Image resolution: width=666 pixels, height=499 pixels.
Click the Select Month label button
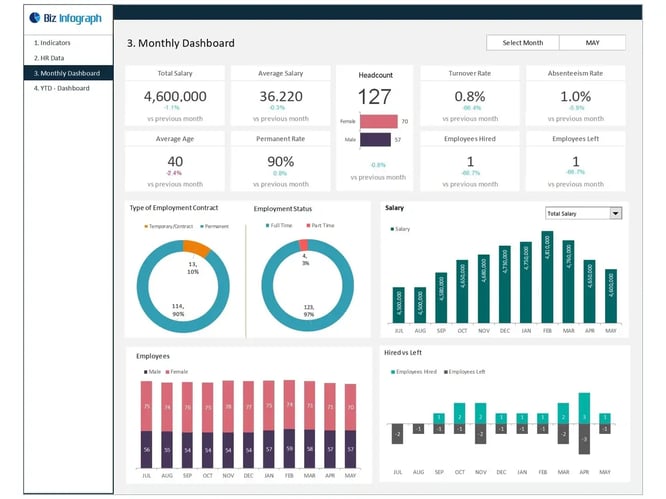[x=522, y=42]
